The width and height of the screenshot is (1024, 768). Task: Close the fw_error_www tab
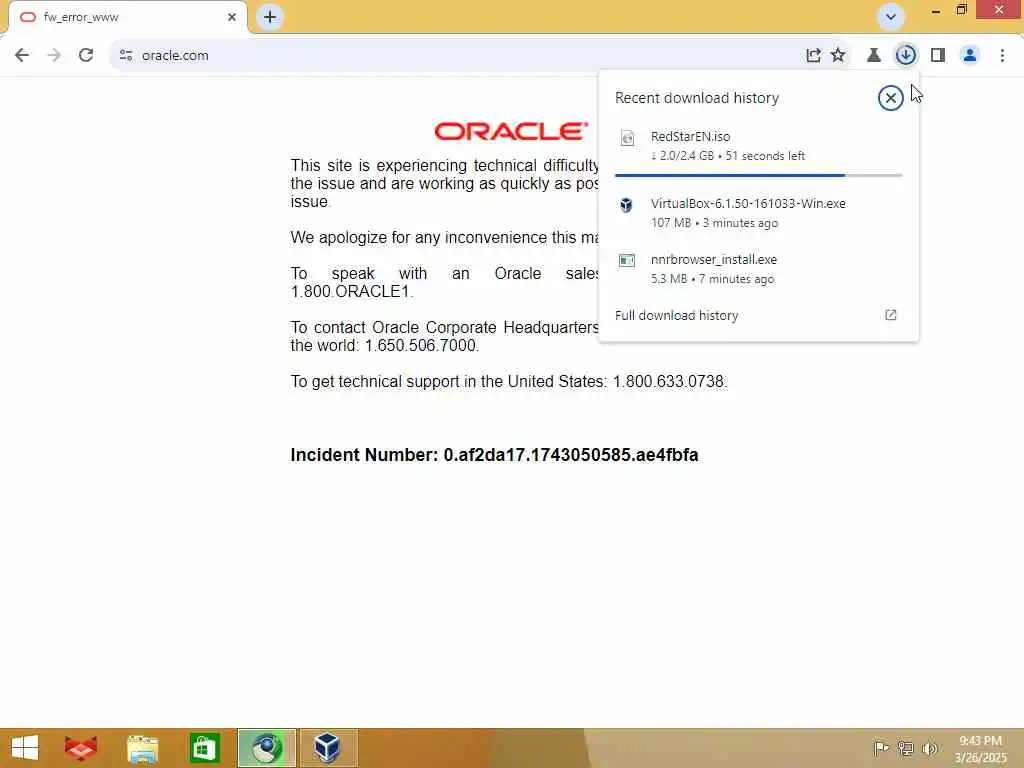click(x=232, y=17)
